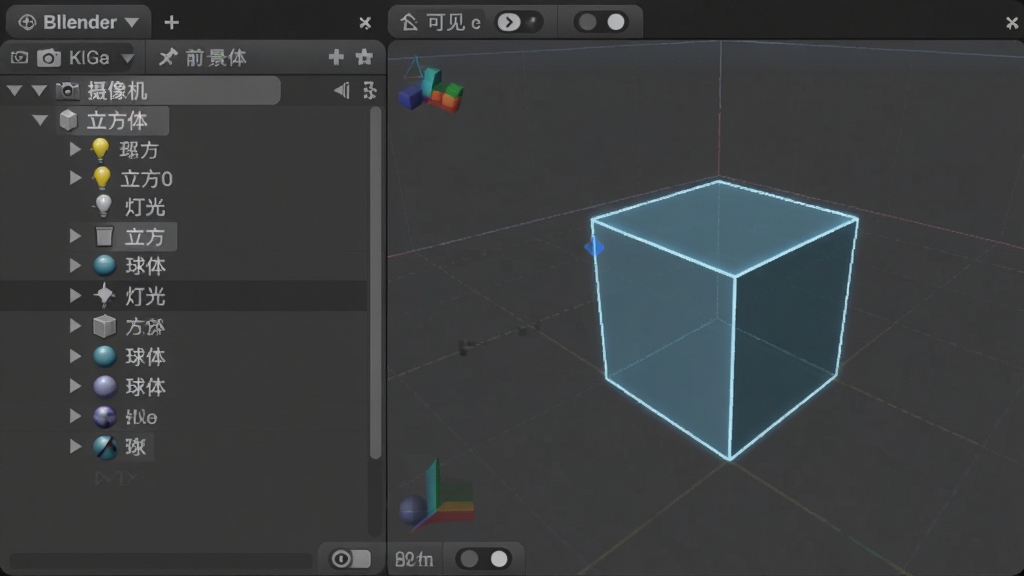
Task: Add a new tab with the plus button
Action: click(x=172, y=23)
